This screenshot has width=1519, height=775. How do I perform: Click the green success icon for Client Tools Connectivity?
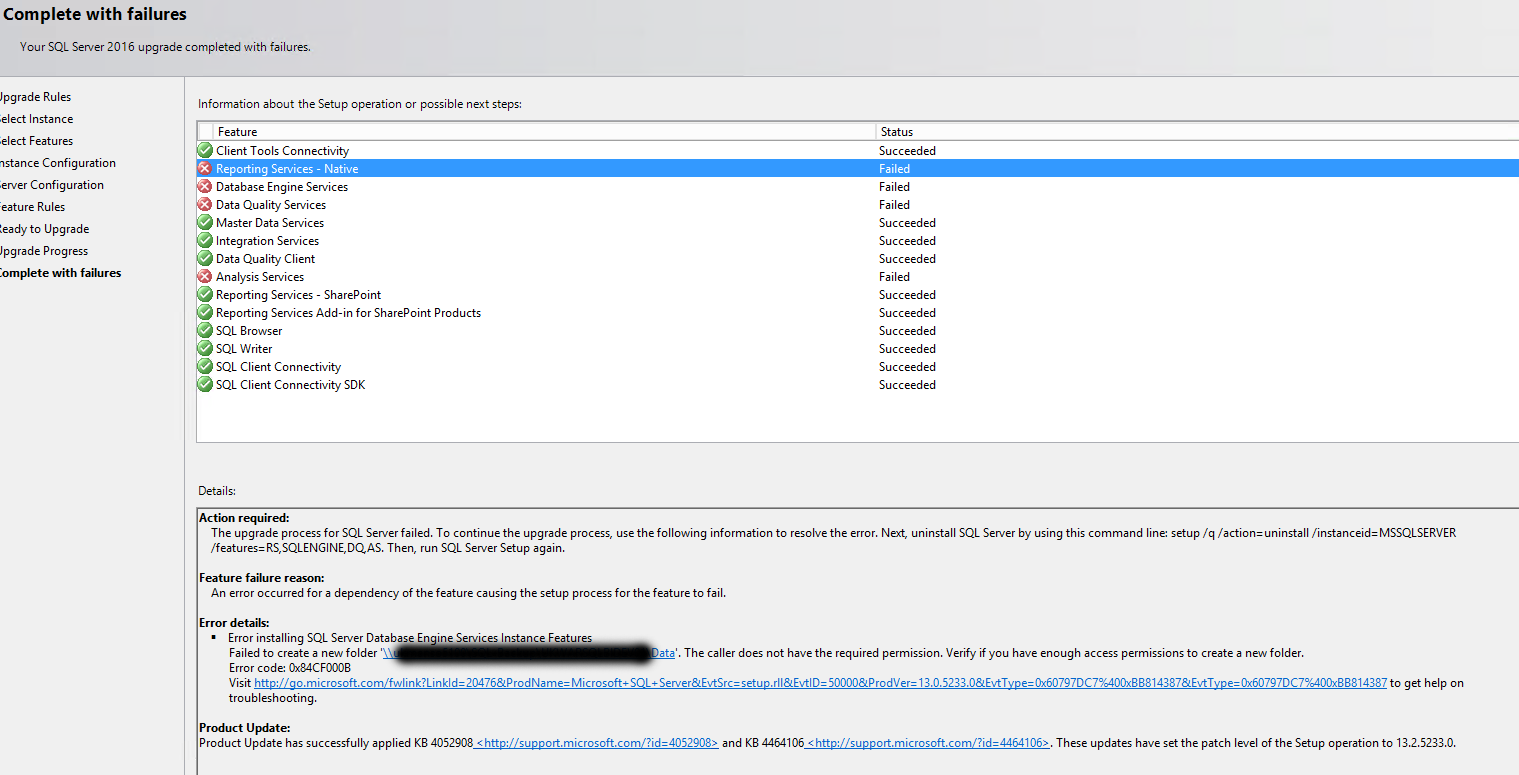205,151
